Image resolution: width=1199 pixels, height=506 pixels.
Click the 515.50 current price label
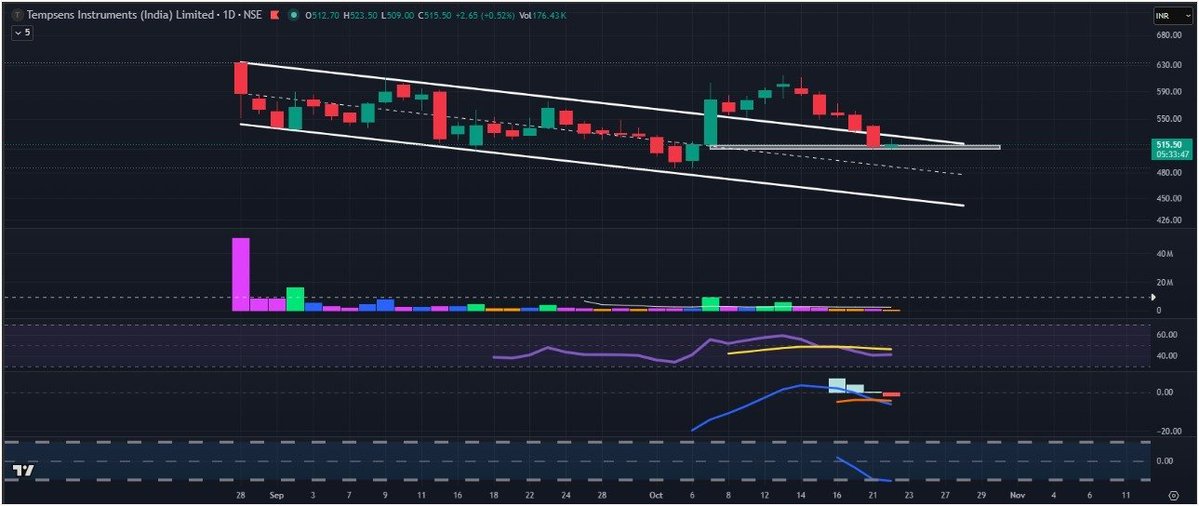click(1171, 143)
